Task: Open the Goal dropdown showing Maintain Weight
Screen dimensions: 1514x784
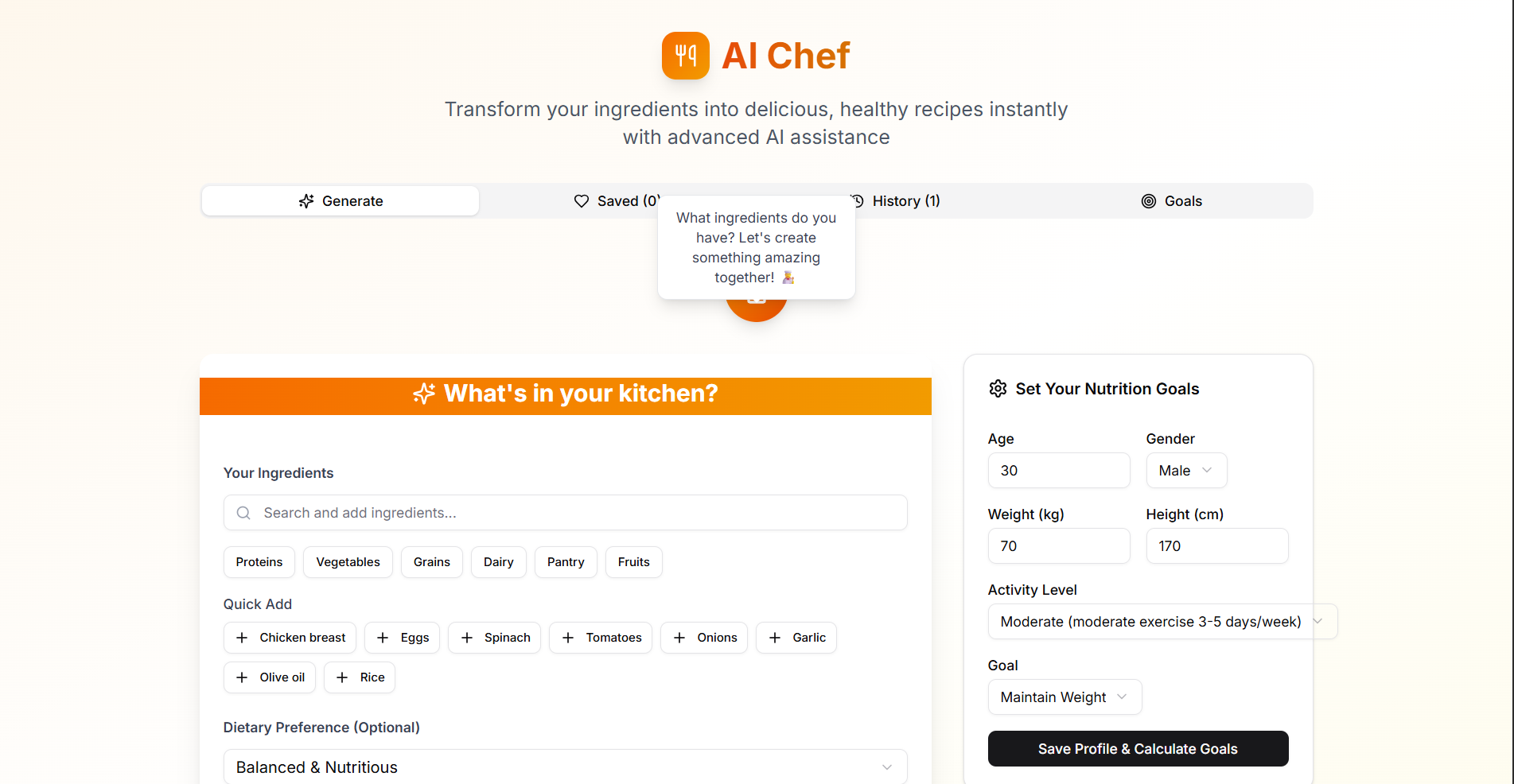Action: (1064, 697)
